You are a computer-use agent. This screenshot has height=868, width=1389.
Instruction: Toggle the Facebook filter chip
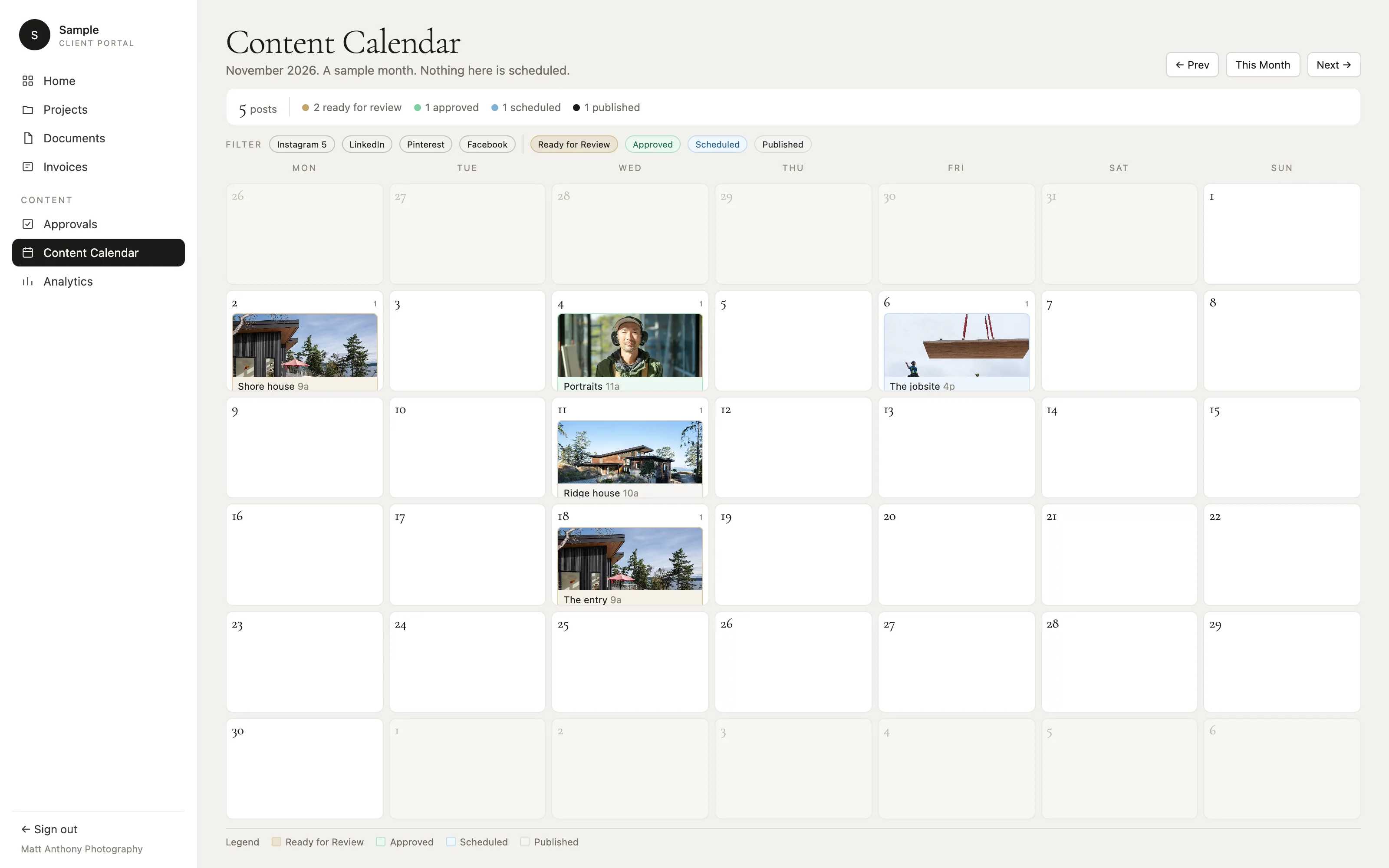(x=487, y=145)
